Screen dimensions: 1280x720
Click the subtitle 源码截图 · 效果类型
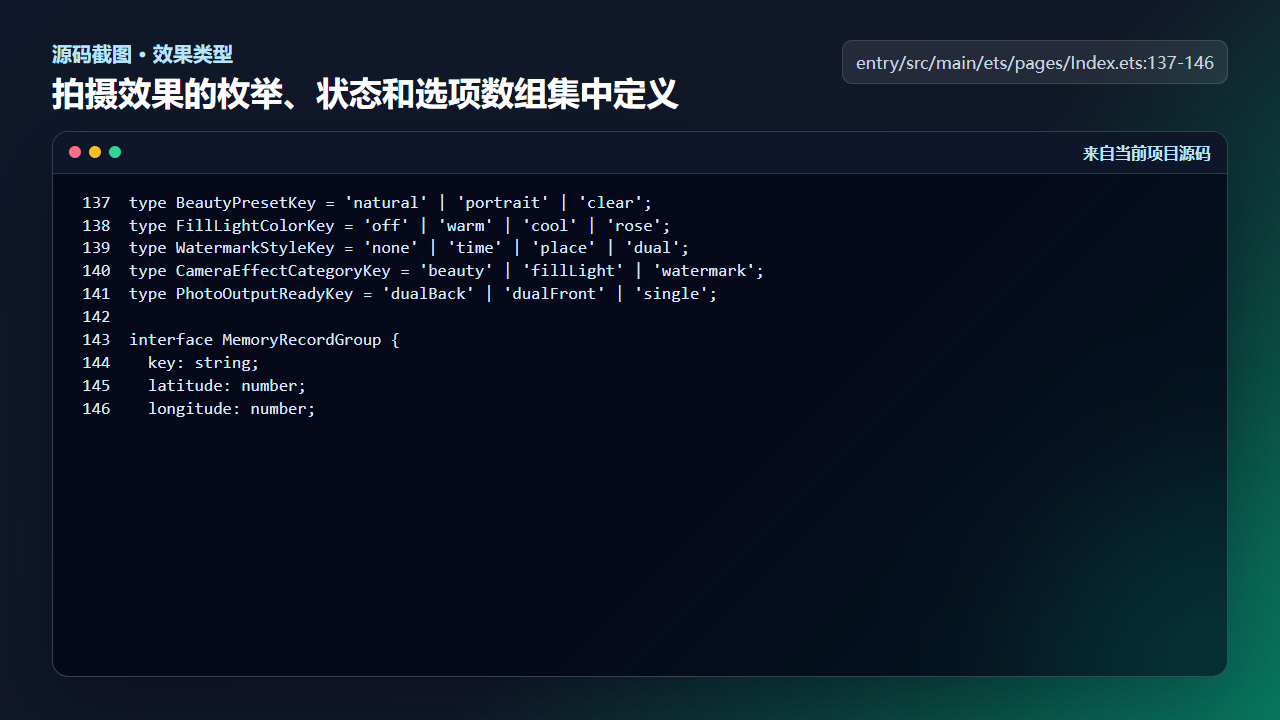[x=142, y=54]
